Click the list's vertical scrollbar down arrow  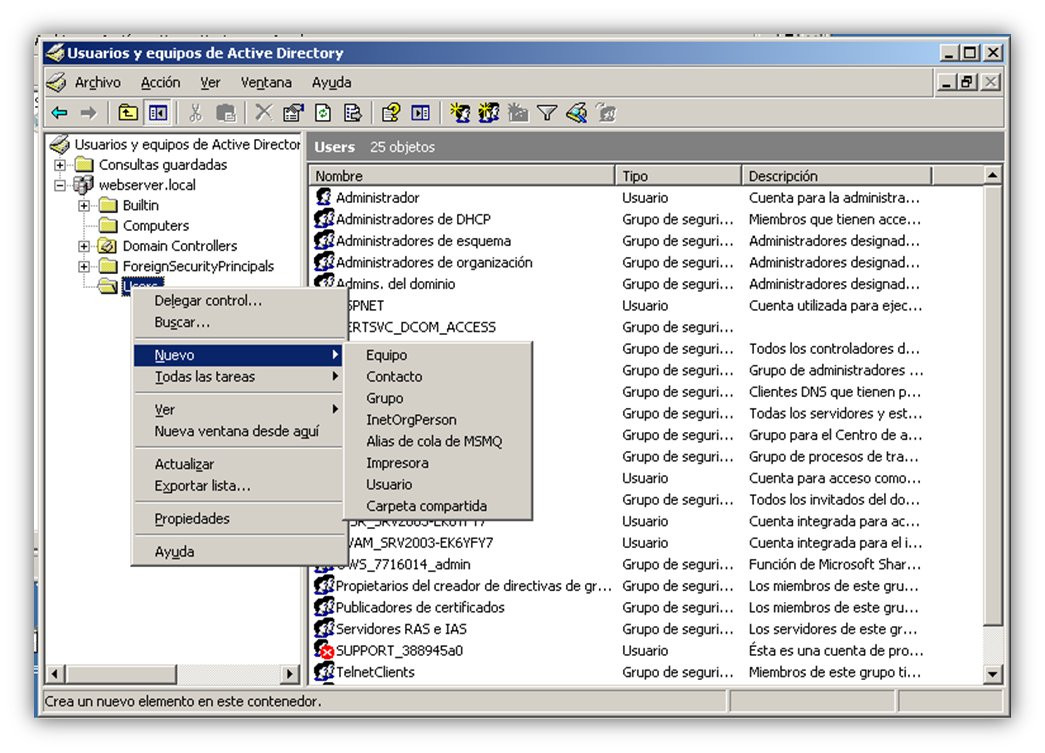[992, 674]
